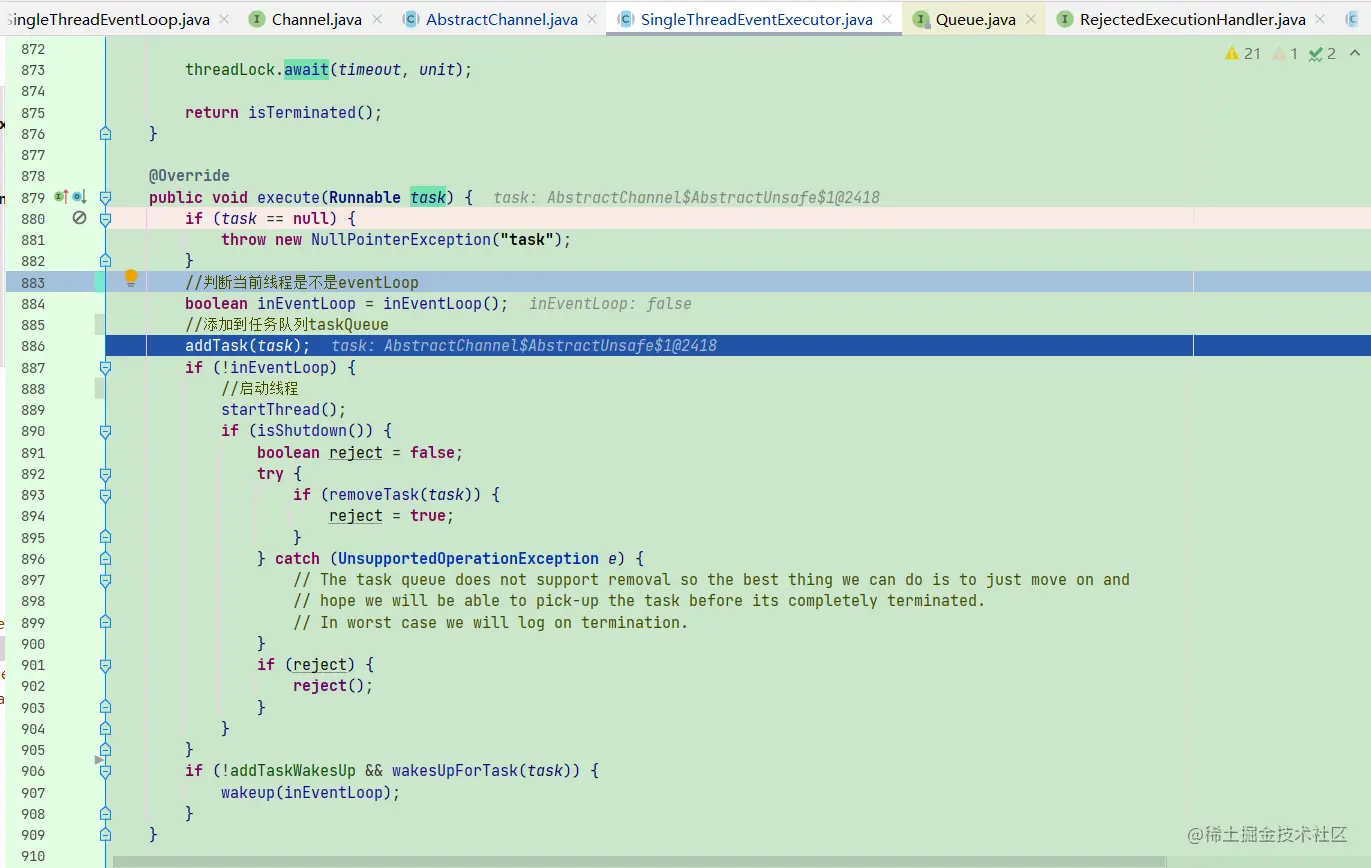Click line number 884 in the gutter
The image size is (1371, 868).
pyautogui.click(x=33, y=304)
